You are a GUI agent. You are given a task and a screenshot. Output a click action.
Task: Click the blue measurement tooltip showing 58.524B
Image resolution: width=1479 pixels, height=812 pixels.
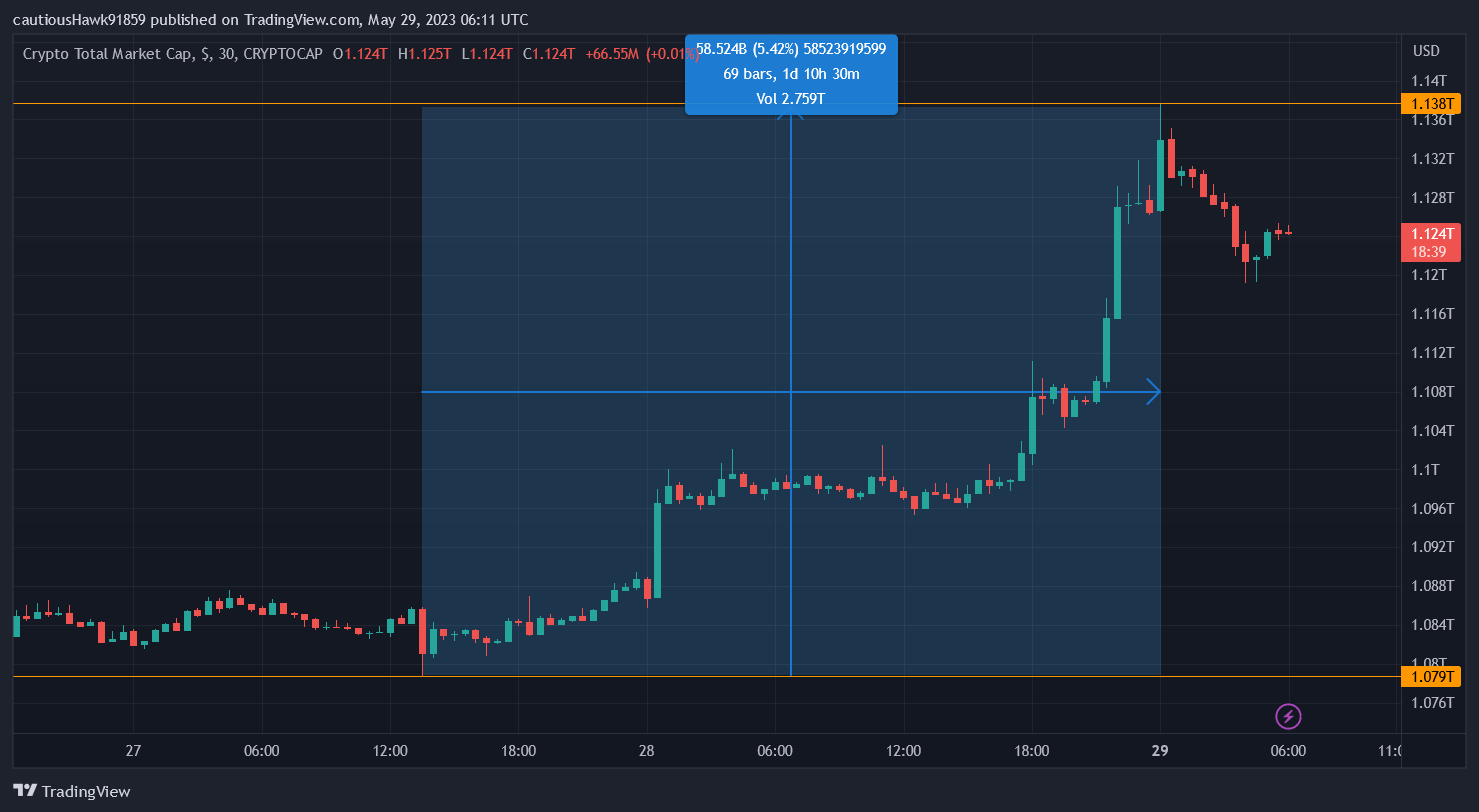pyautogui.click(x=791, y=73)
